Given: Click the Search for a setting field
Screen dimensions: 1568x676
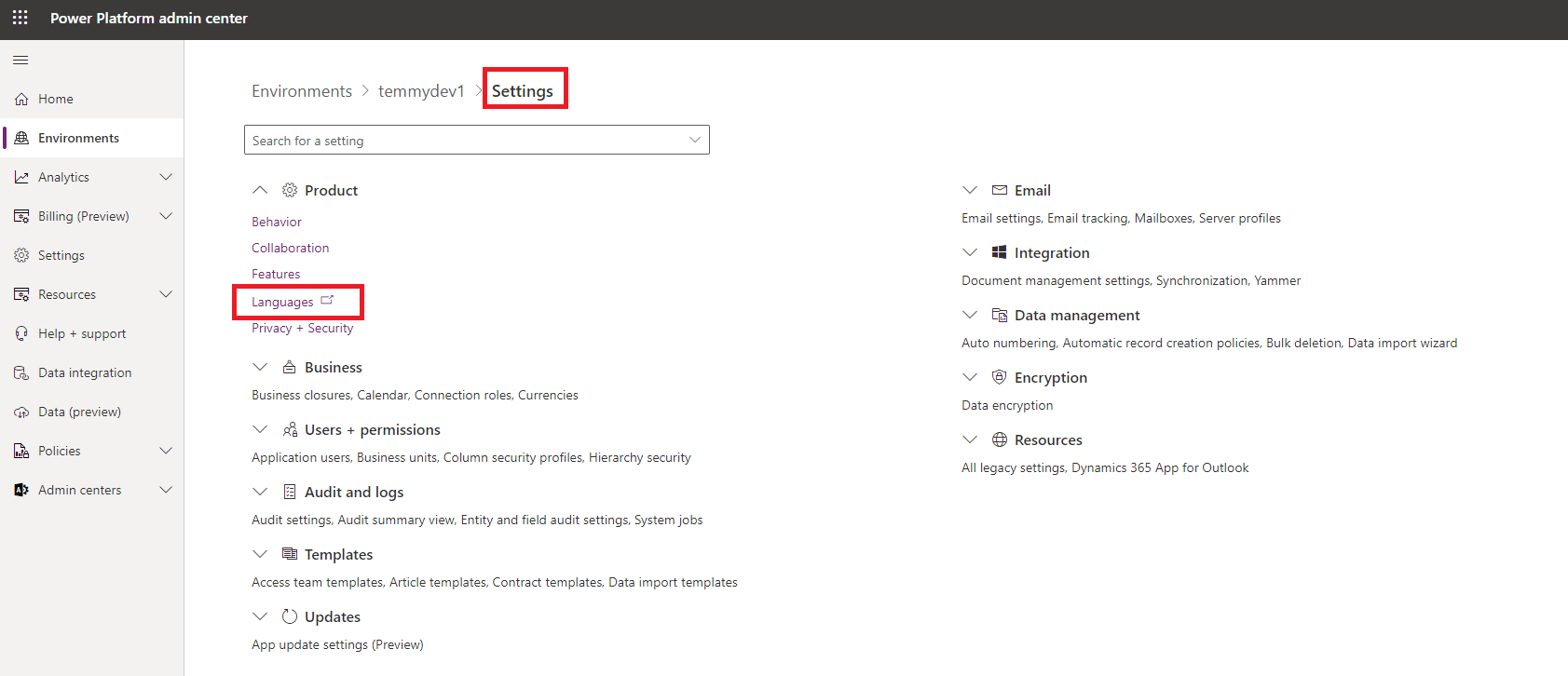Looking at the screenshot, I should coord(477,140).
